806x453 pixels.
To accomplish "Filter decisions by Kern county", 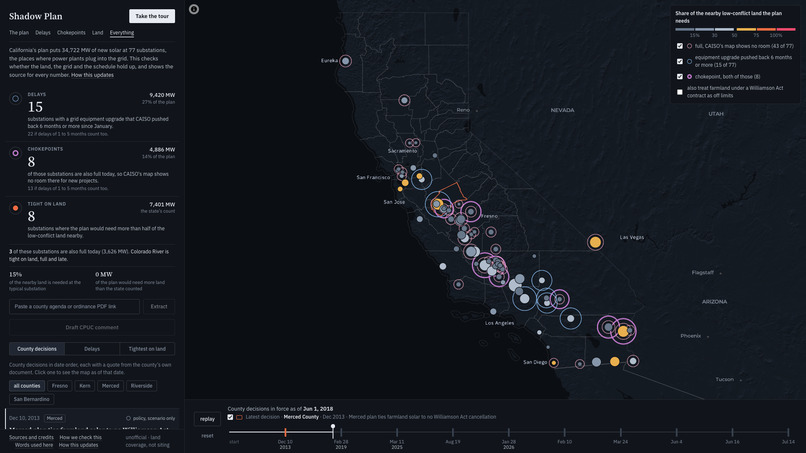I will pyautogui.click(x=85, y=386).
